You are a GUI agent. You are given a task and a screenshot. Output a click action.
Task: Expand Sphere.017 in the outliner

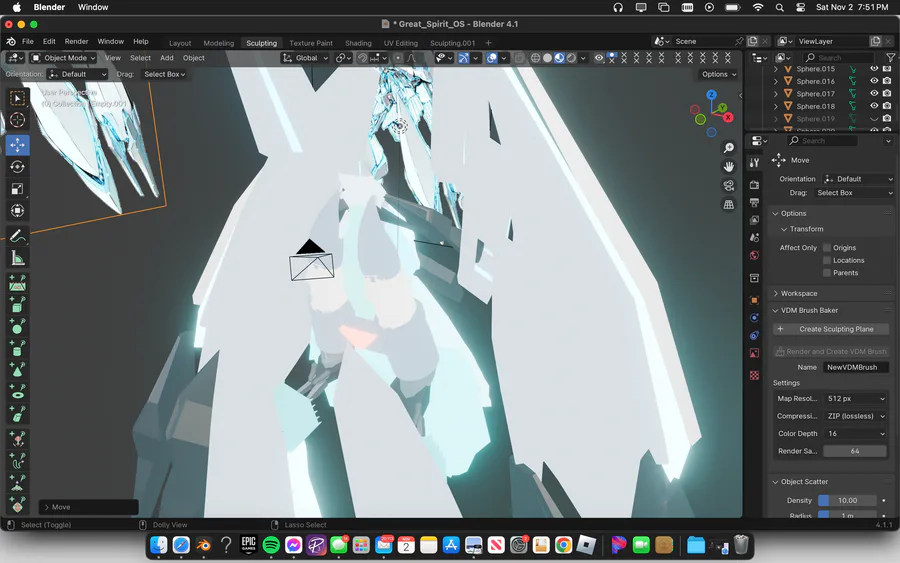pos(776,94)
